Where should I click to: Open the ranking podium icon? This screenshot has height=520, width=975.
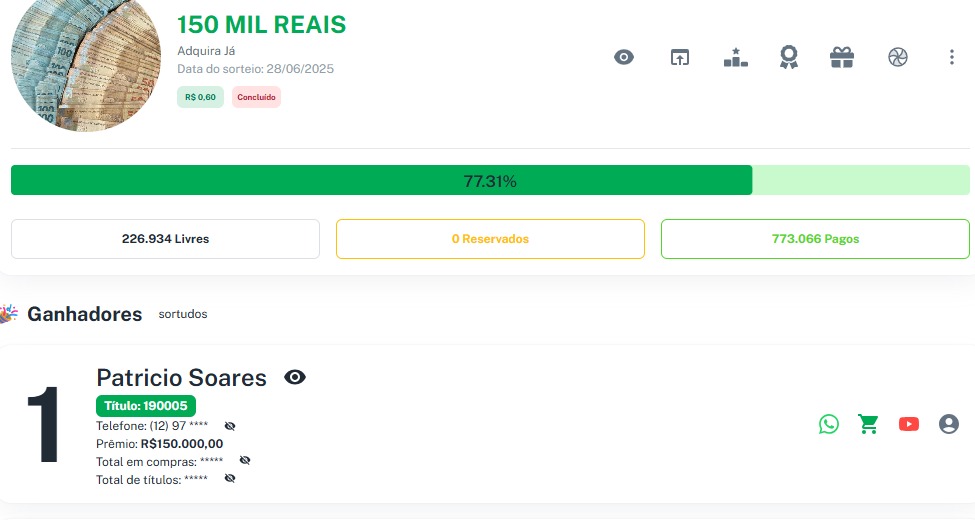735,57
